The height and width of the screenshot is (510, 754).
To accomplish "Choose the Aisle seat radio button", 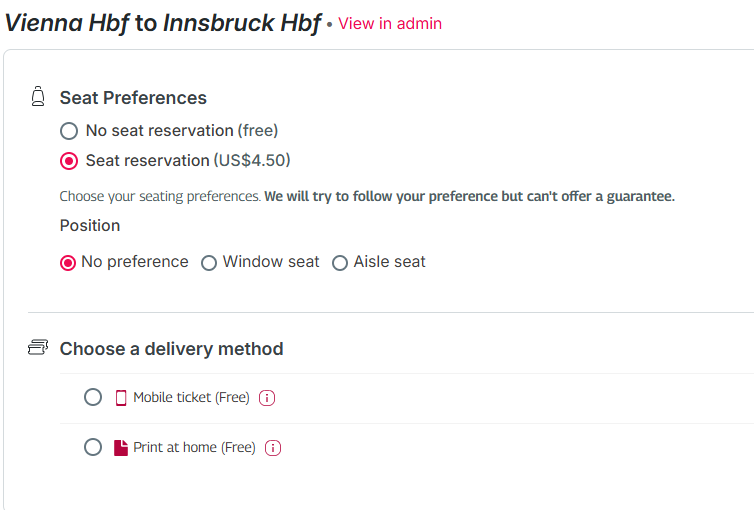I will coord(339,263).
